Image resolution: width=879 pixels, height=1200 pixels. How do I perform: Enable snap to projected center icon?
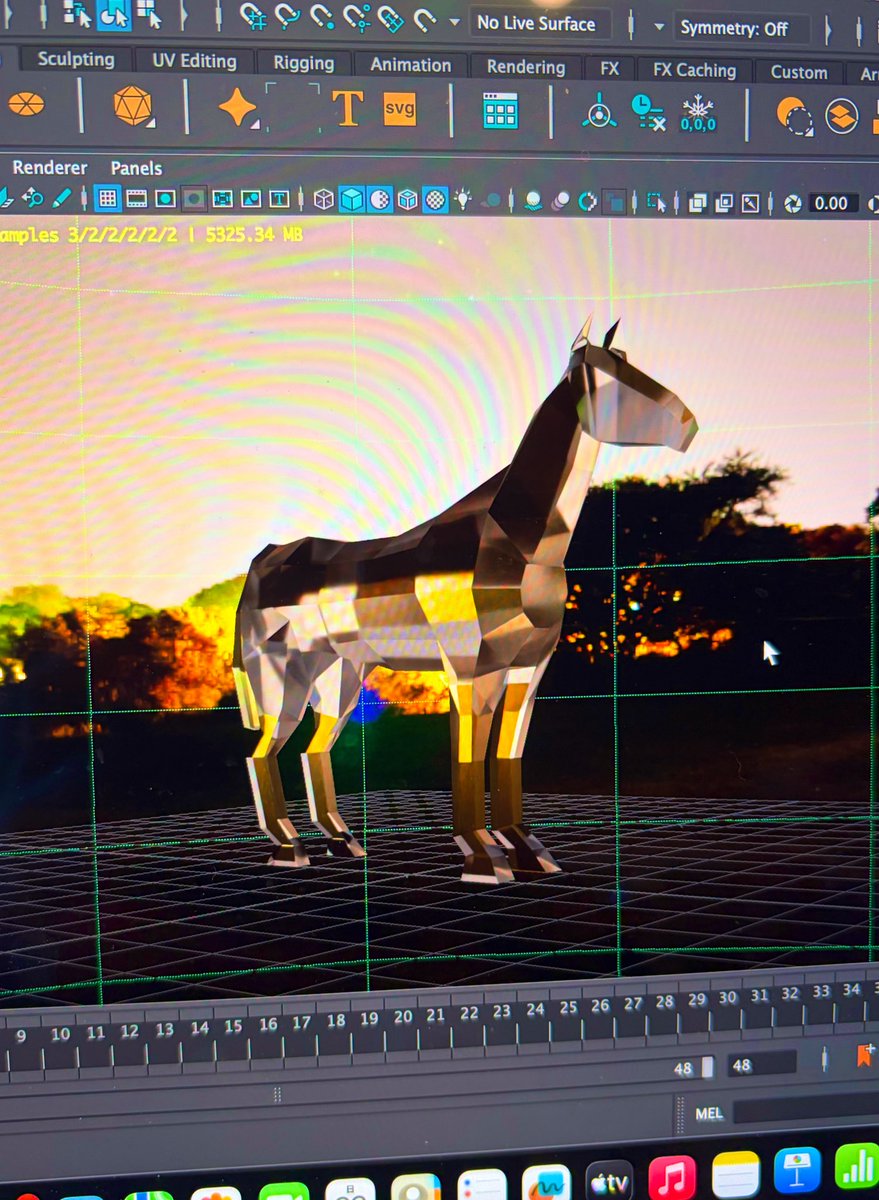[357, 18]
